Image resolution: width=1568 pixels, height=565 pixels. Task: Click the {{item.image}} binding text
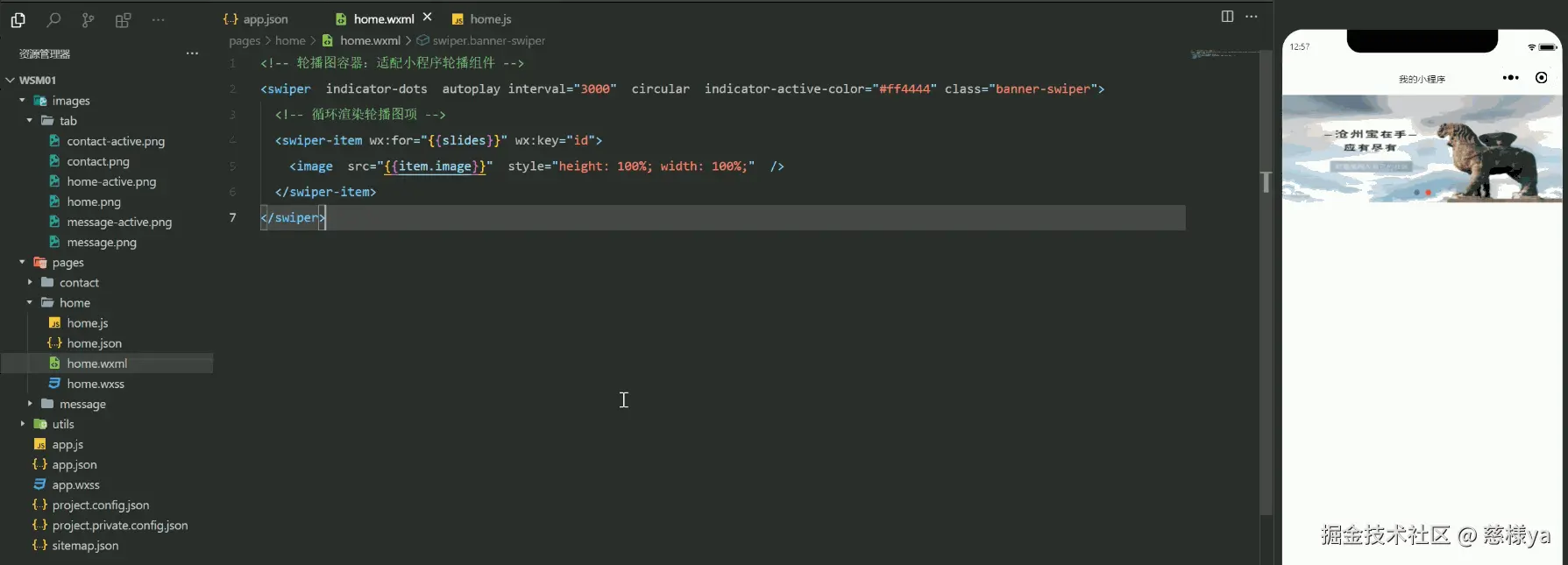(x=435, y=166)
